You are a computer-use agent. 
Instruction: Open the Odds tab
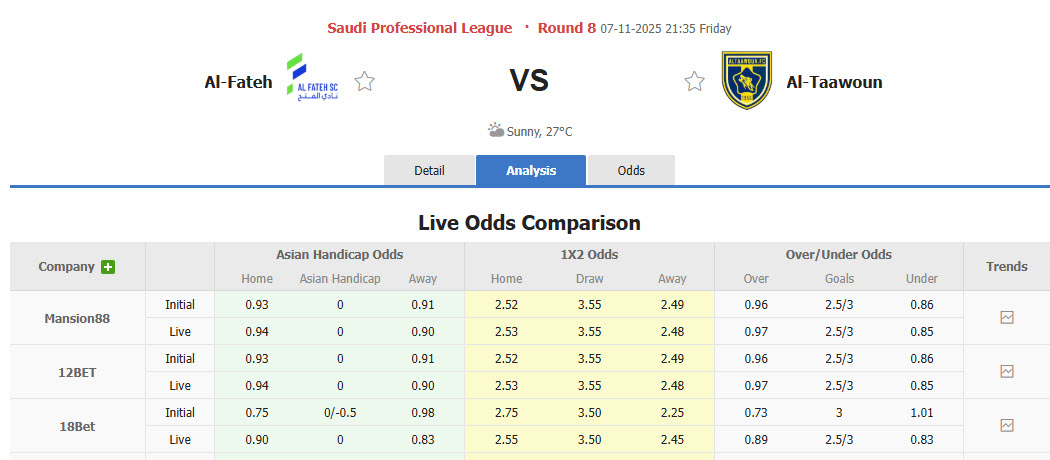coord(631,171)
